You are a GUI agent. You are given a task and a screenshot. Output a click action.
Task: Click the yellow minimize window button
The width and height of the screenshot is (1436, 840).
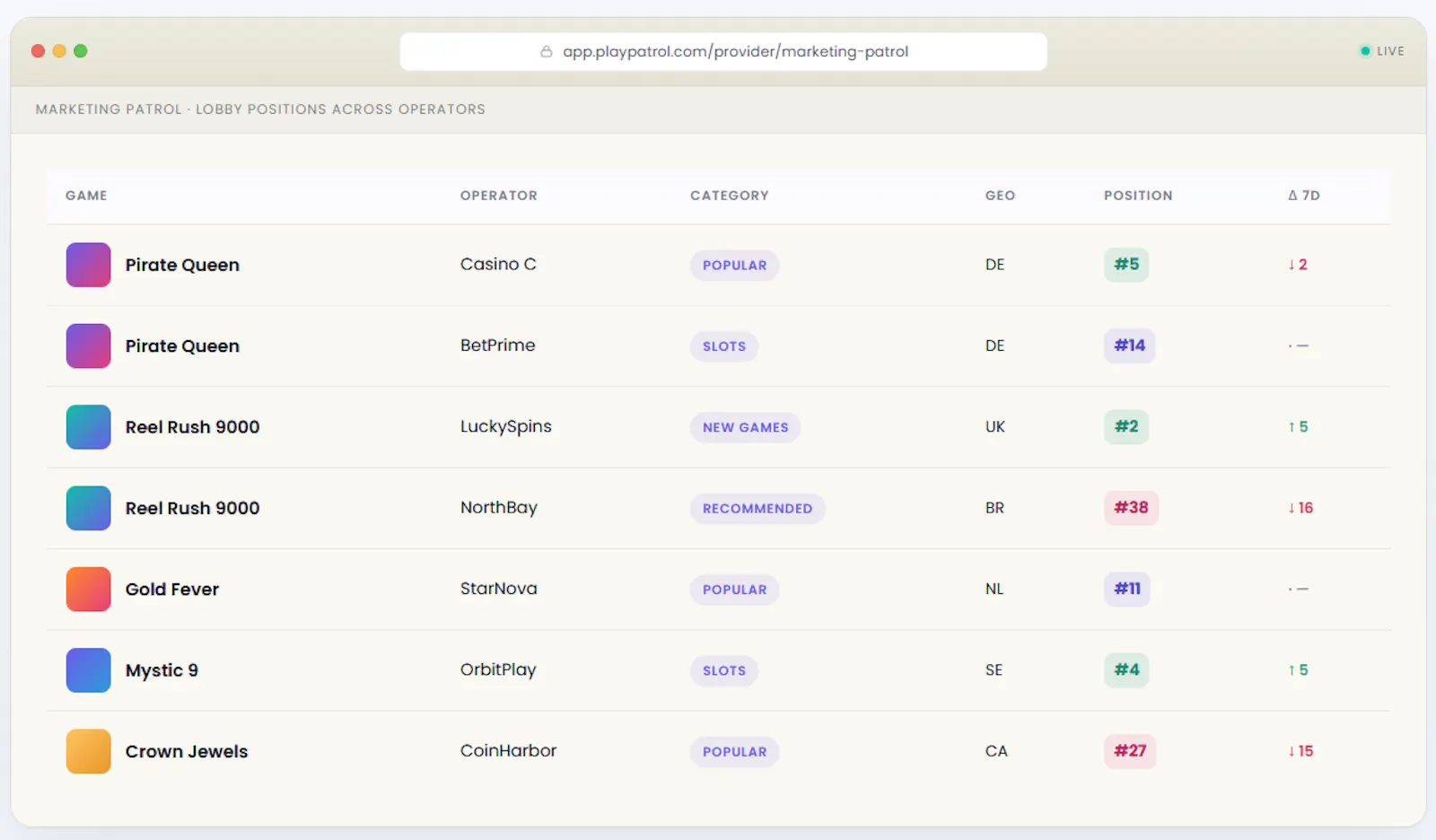coord(59,51)
